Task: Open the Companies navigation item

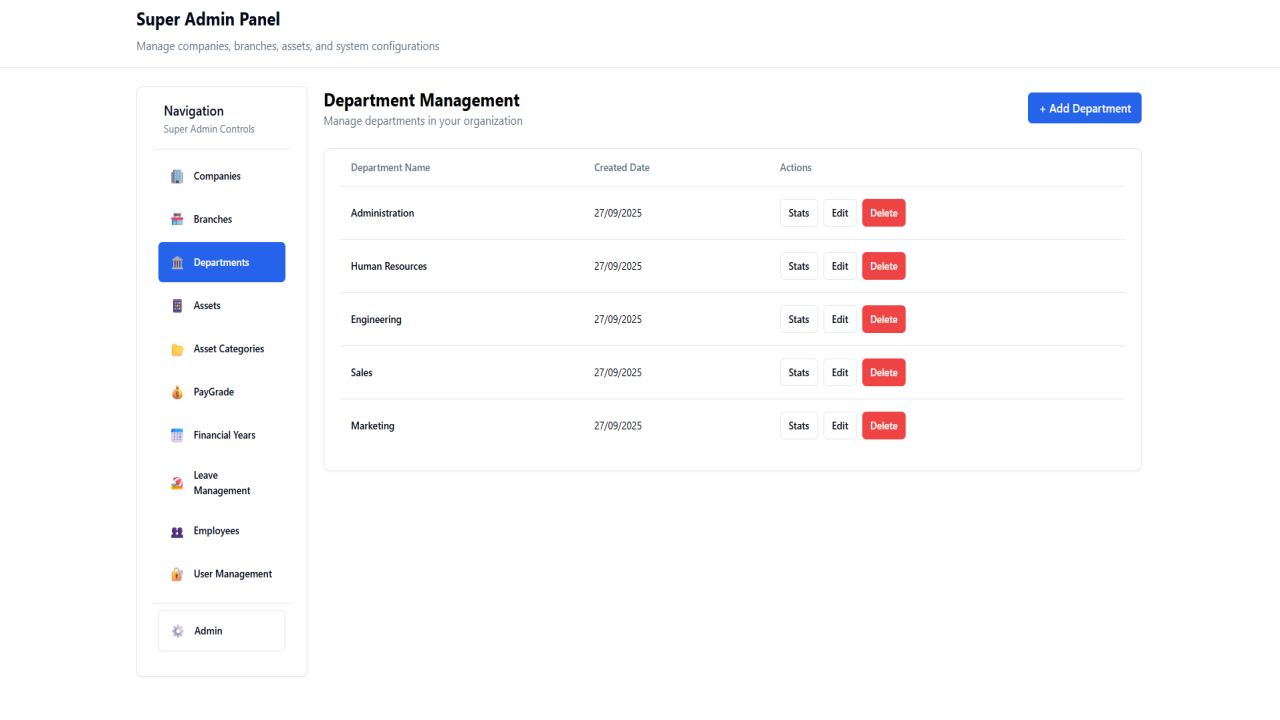Action: (222, 176)
